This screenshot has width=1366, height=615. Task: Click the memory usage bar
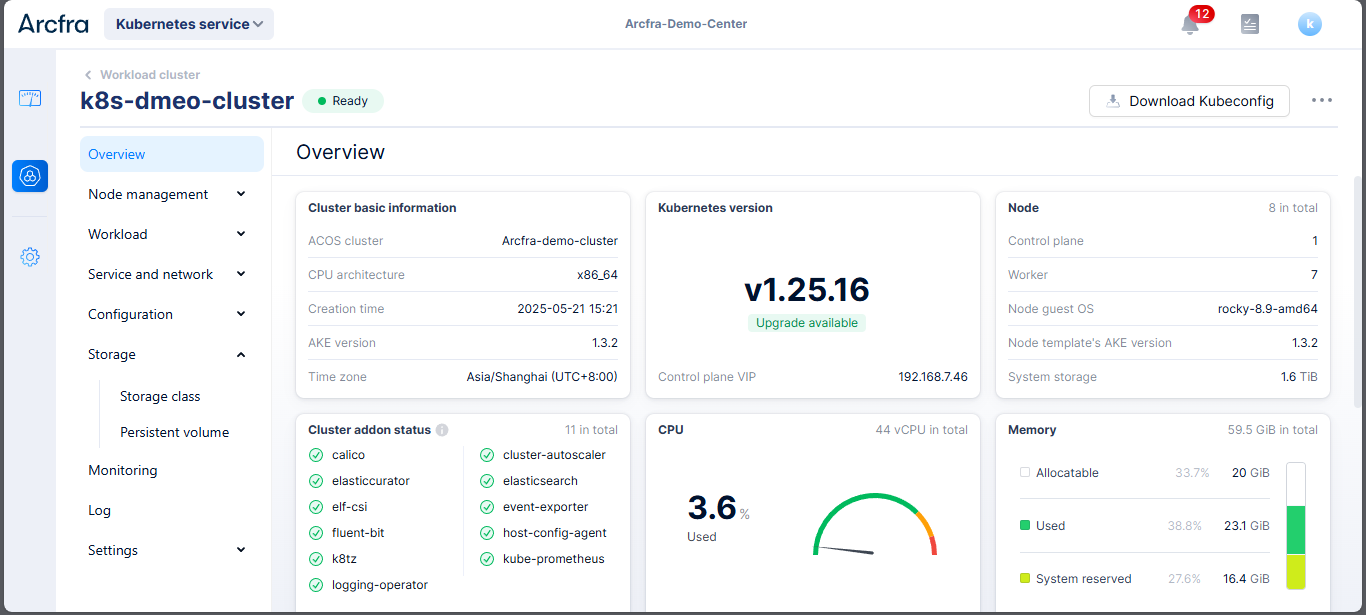coord(1296,526)
